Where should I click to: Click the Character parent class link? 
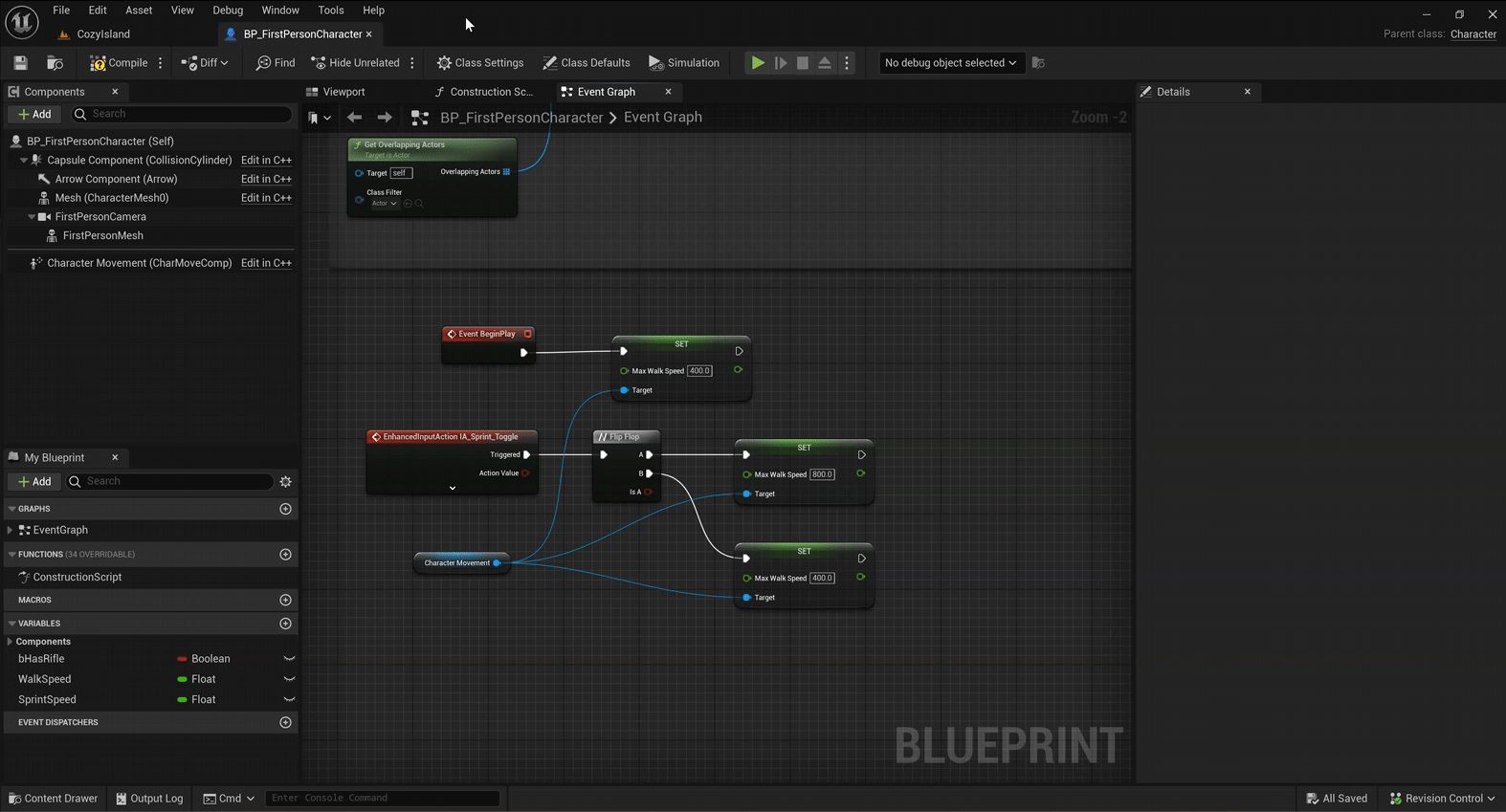(x=1473, y=34)
